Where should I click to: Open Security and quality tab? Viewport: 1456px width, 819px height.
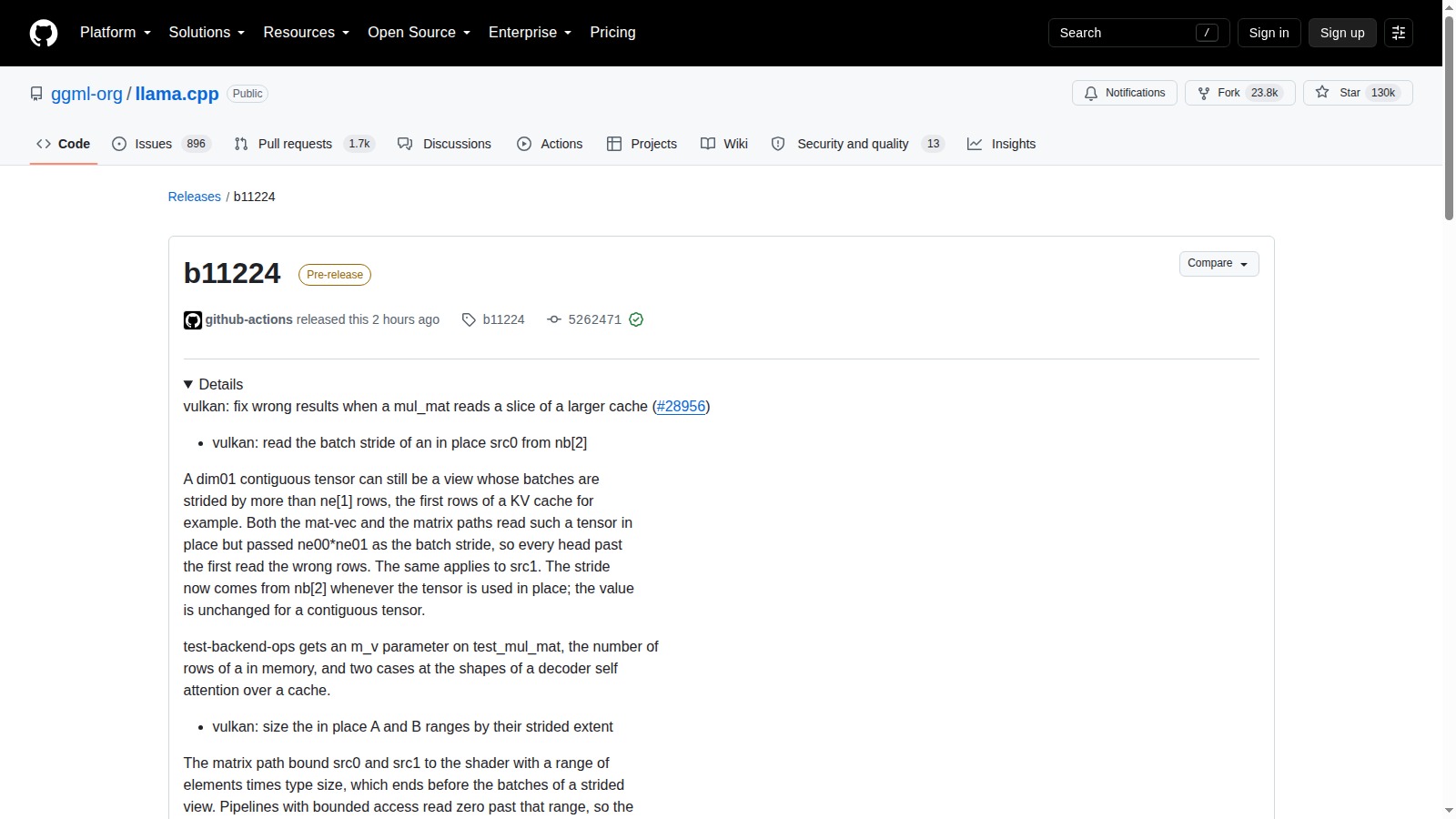[858, 144]
